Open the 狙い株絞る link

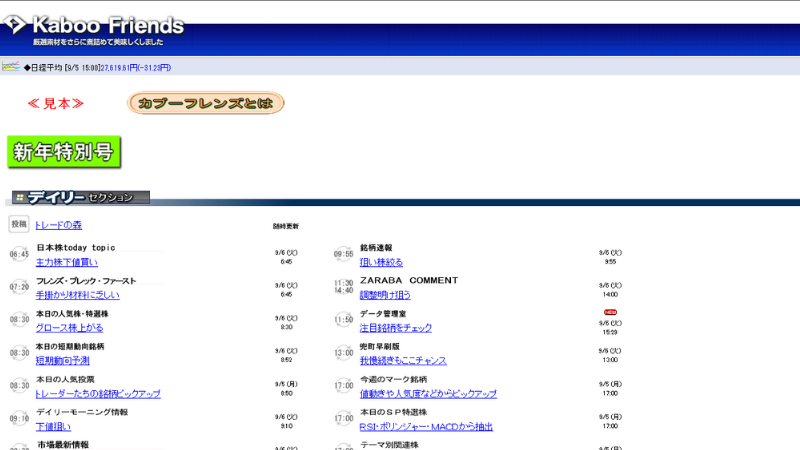click(381, 262)
